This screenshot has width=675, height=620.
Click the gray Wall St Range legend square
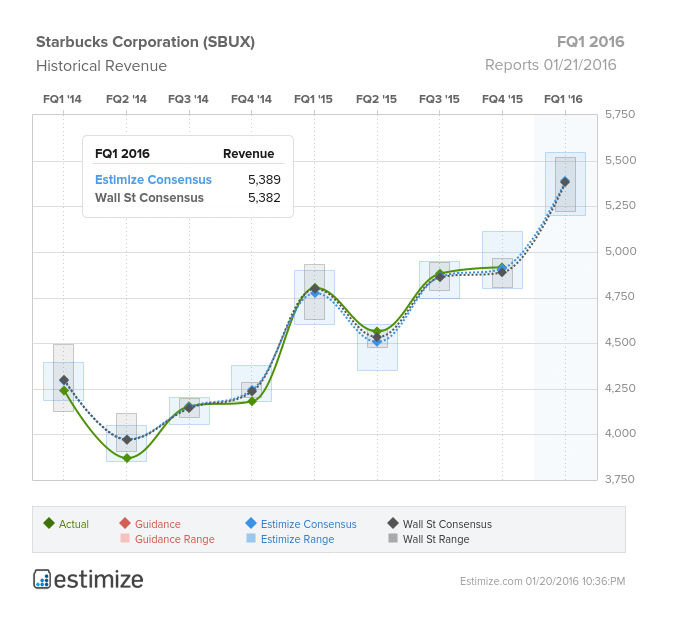click(393, 538)
